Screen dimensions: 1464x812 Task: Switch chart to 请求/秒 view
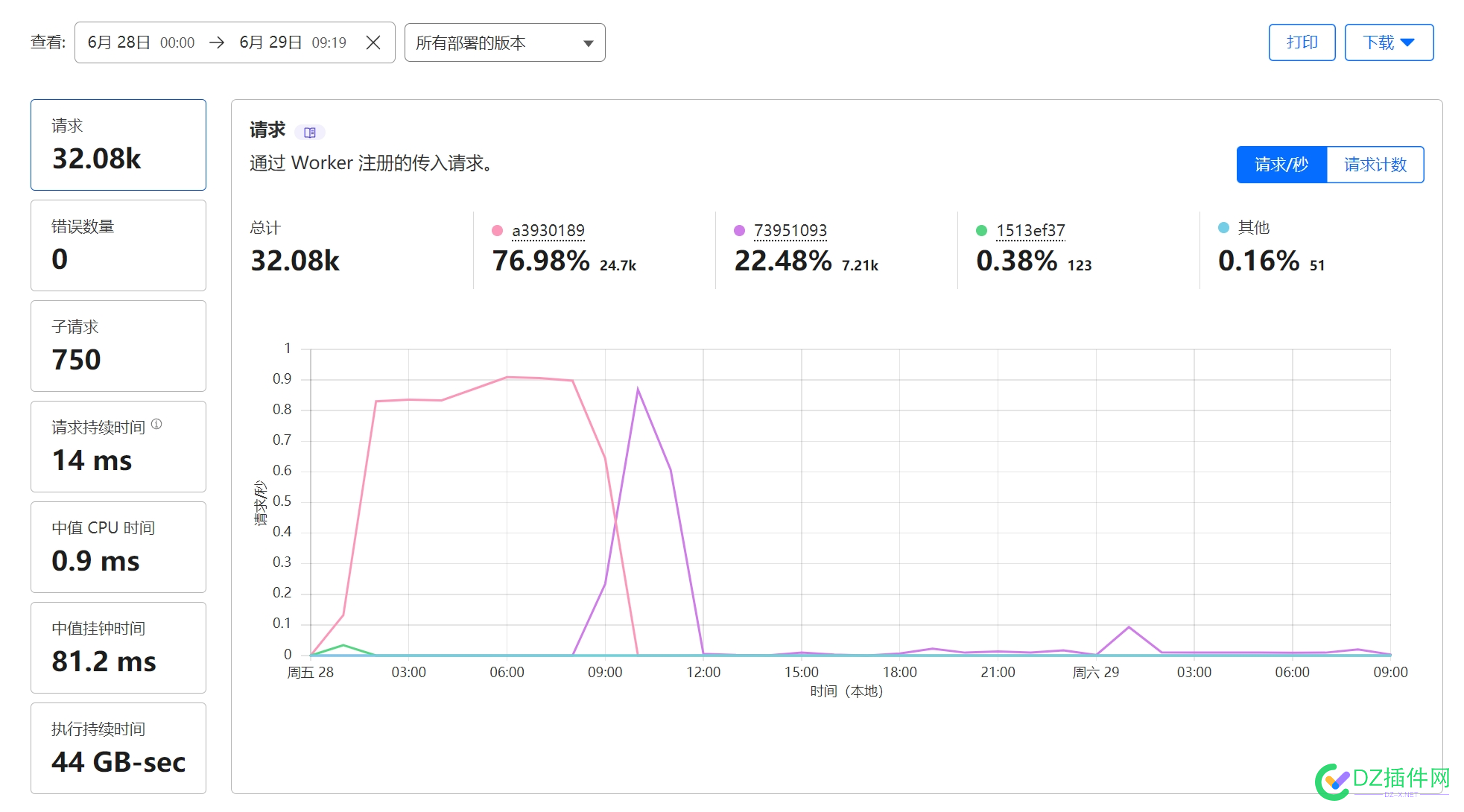(1281, 165)
